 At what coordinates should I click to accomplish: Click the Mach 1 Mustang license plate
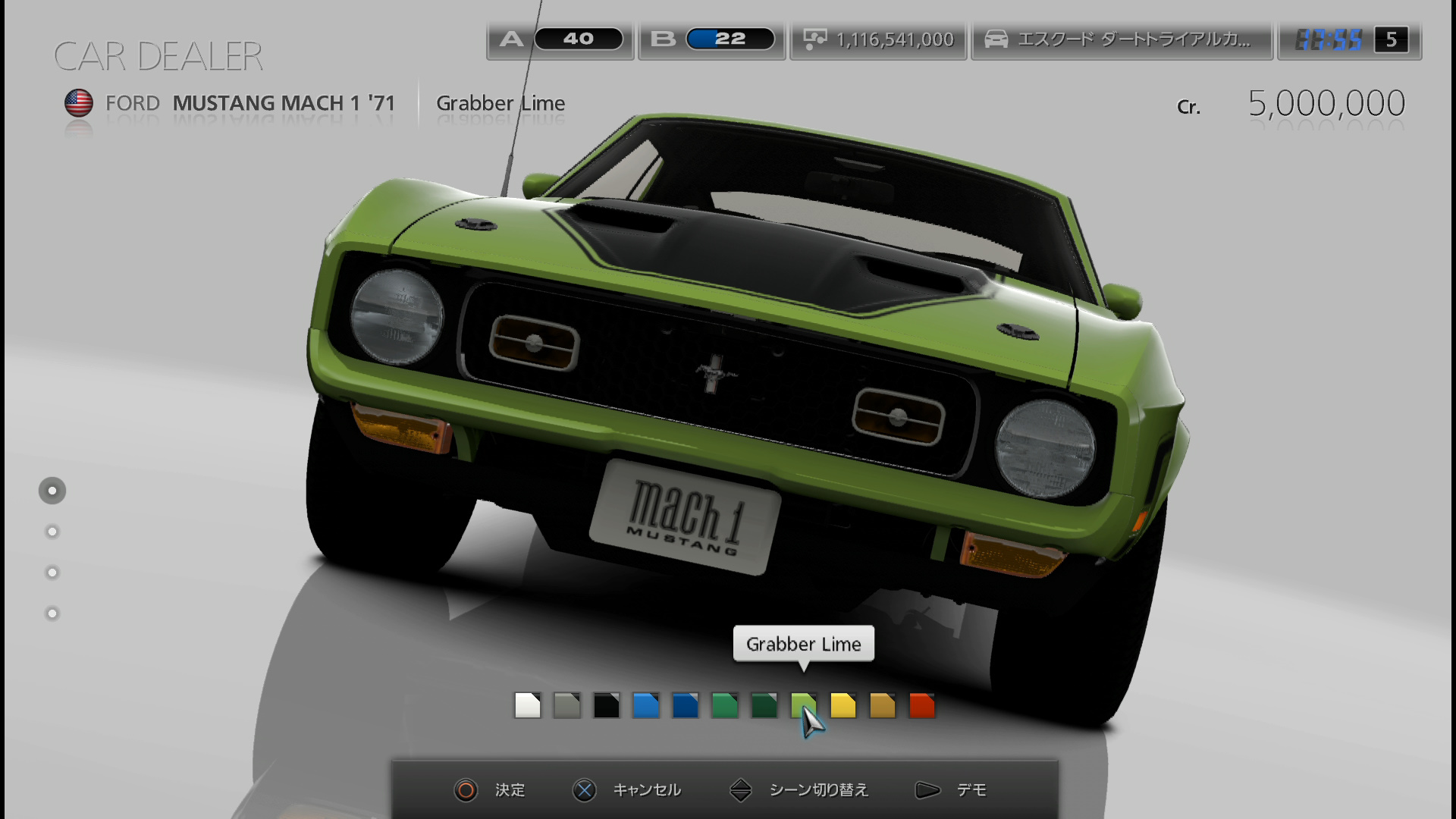click(685, 517)
